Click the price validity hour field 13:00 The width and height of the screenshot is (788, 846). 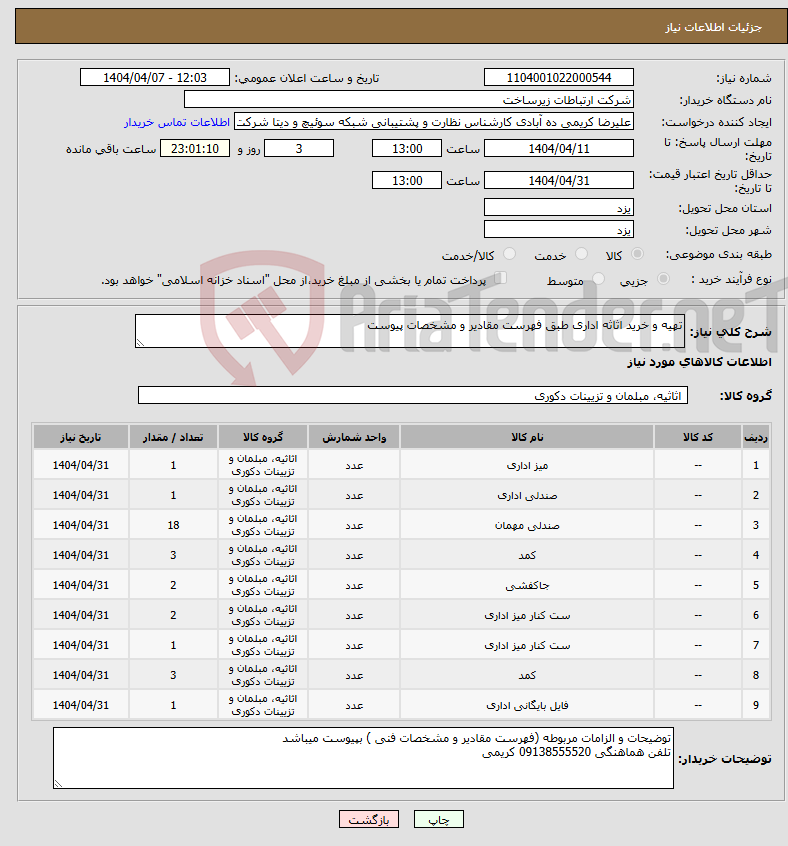coord(407,181)
